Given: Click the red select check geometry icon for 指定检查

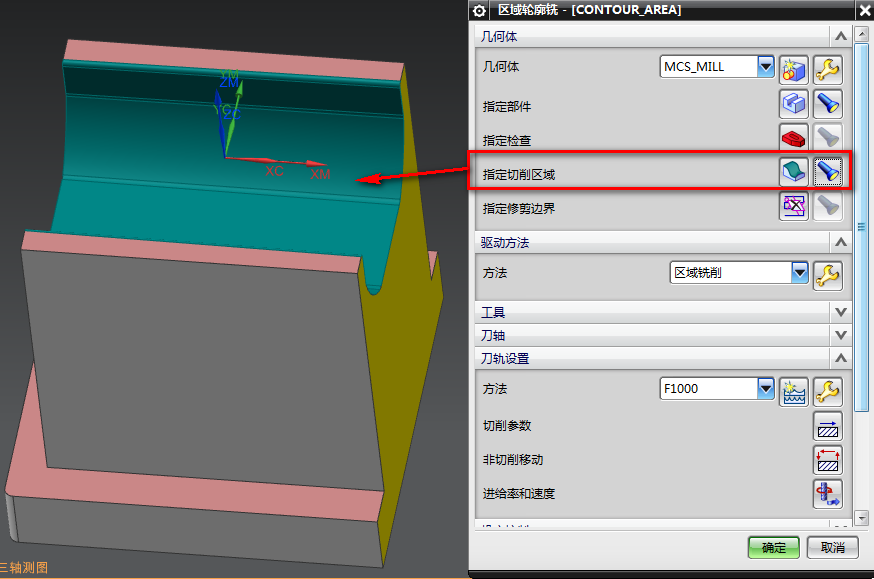Looking at the screenshot, I should [x=793, y=138].
